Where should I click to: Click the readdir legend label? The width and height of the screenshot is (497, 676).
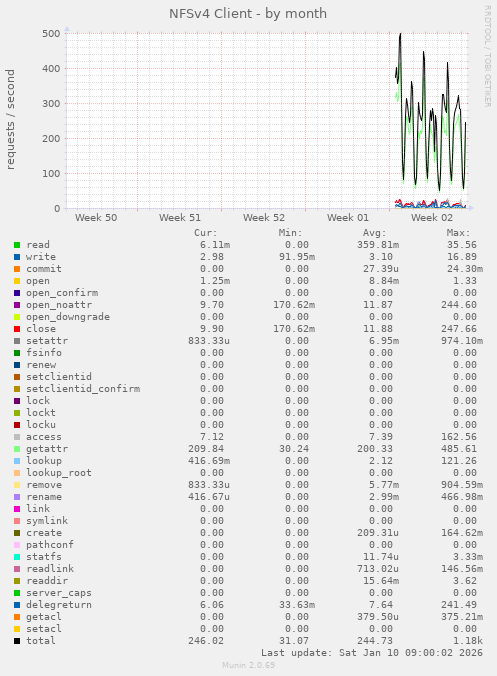tap(47, 581)
